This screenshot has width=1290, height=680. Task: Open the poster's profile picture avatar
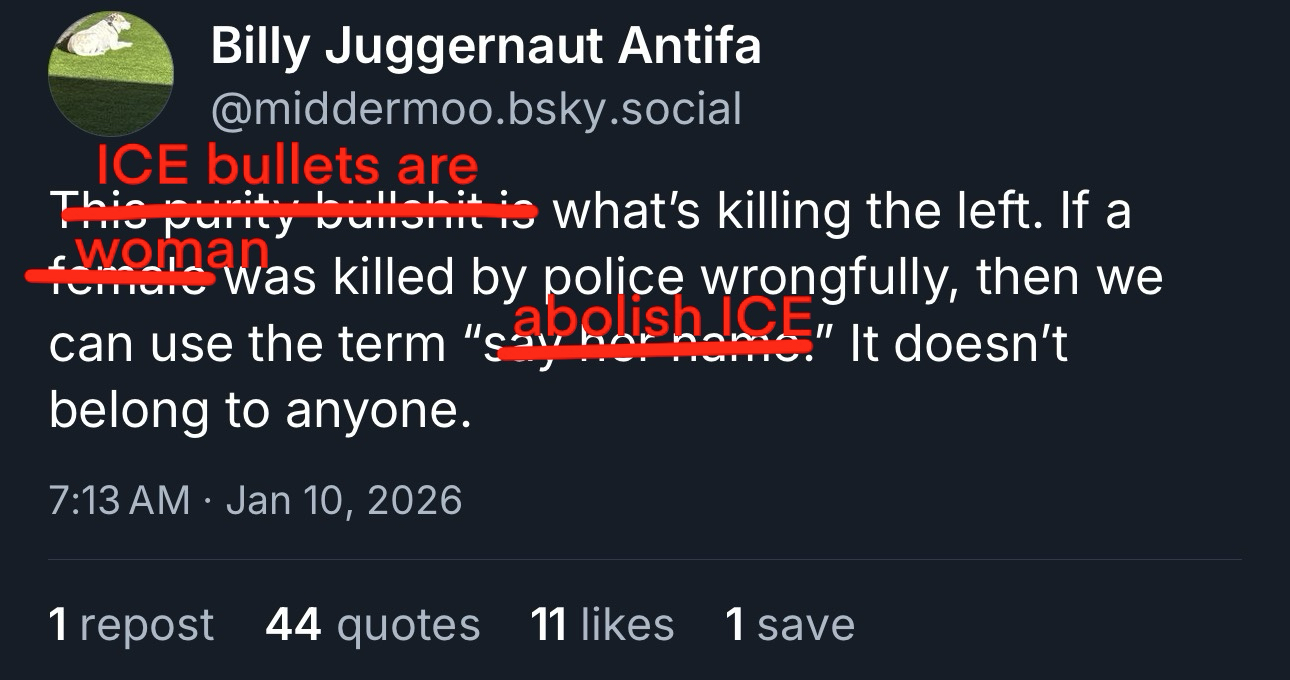(x=111, y=74)
